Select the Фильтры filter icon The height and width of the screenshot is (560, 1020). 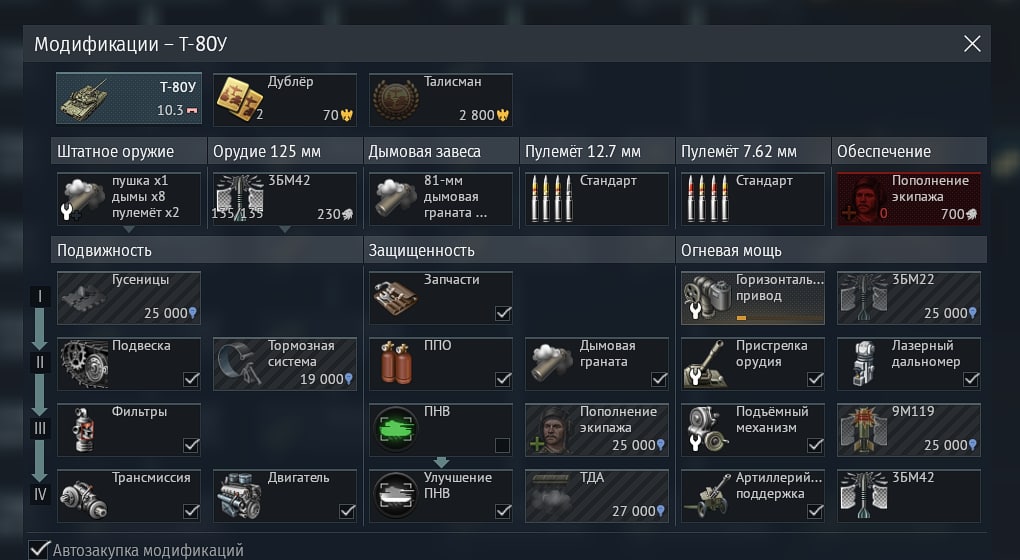[84, 429]
